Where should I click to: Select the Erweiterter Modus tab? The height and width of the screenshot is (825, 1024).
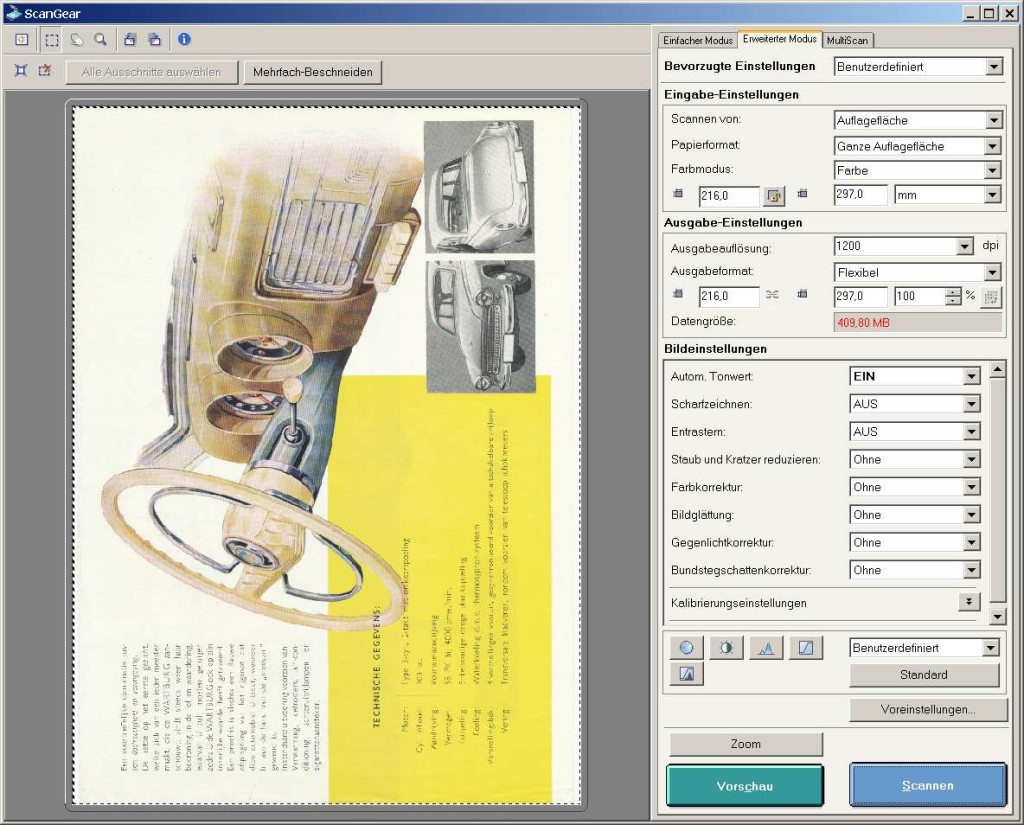click(x=780, y=39)
